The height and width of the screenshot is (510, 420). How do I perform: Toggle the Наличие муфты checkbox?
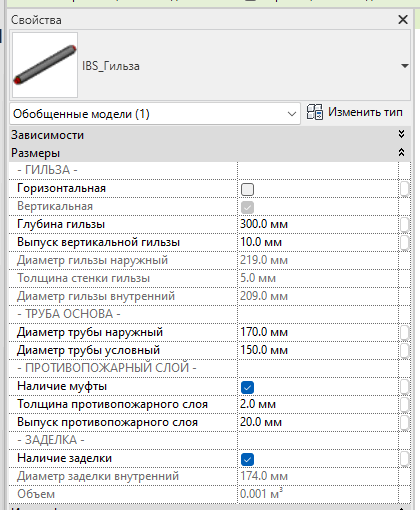coord(247,387)
